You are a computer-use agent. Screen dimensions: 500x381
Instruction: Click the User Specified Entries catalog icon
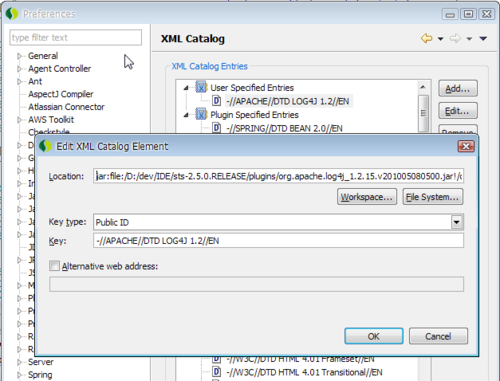tap(201, 87)
